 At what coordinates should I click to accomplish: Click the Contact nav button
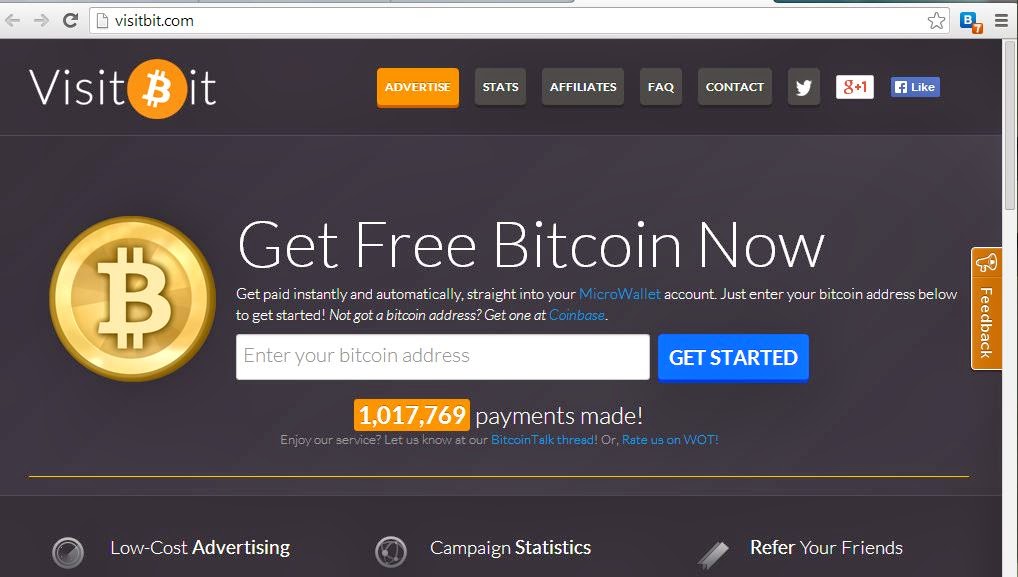[x=735, y=87]
